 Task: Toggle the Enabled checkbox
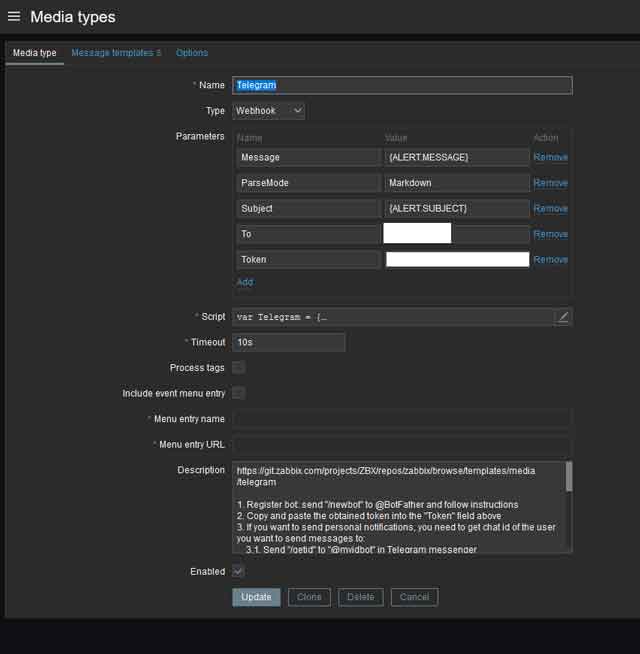[x=238, y=571]
